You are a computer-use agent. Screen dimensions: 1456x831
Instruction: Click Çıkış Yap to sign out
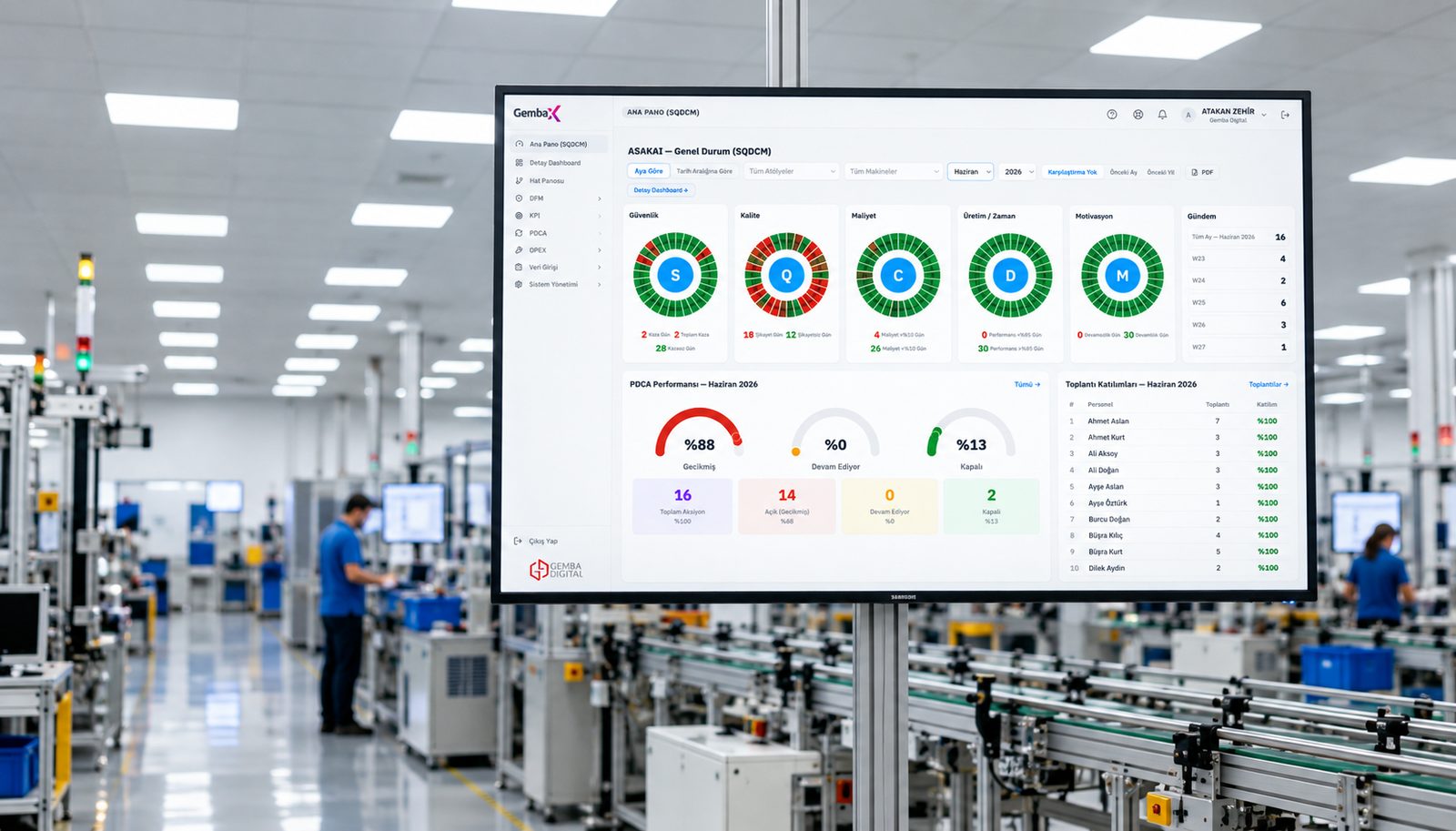click(x=537, y=541)
